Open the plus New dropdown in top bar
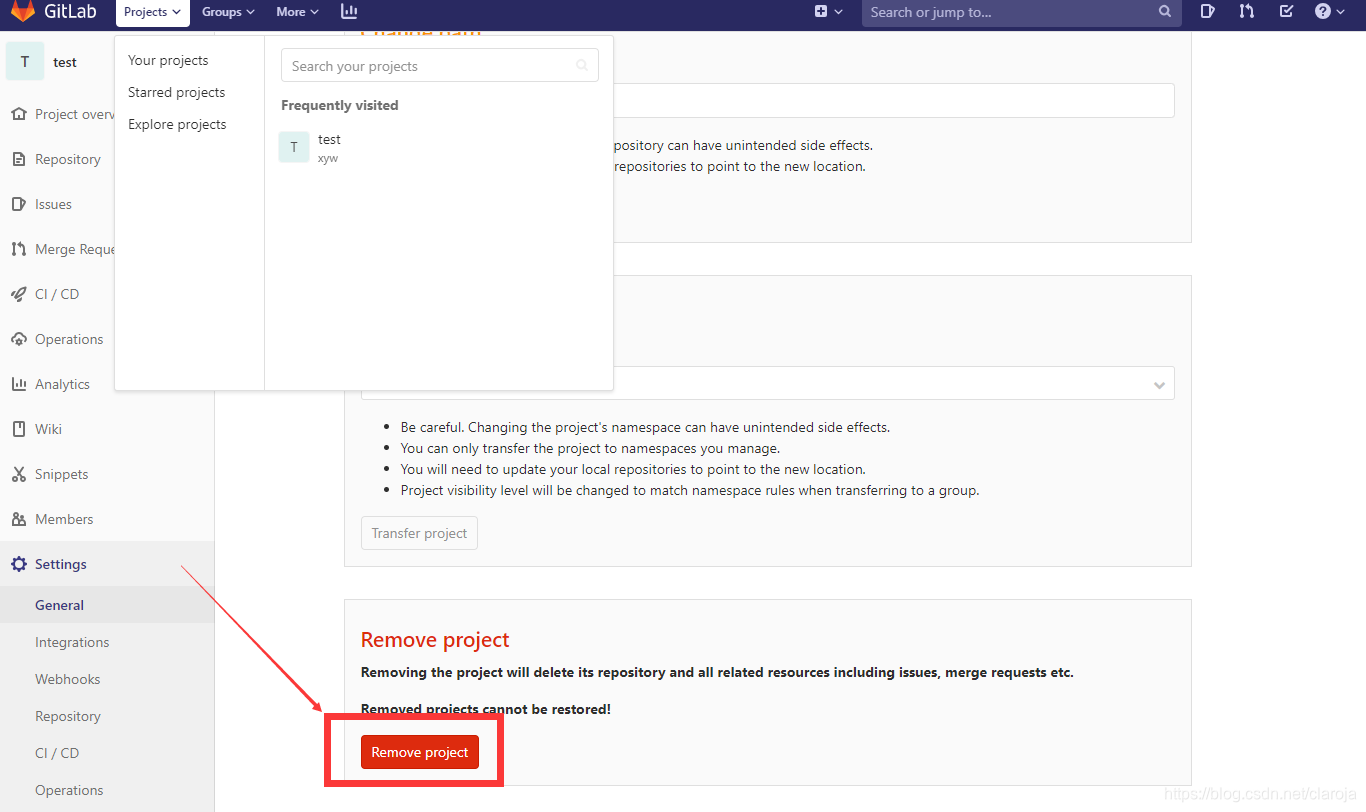This screenshot has width=1366, height=812. click(x=829, y=12)
